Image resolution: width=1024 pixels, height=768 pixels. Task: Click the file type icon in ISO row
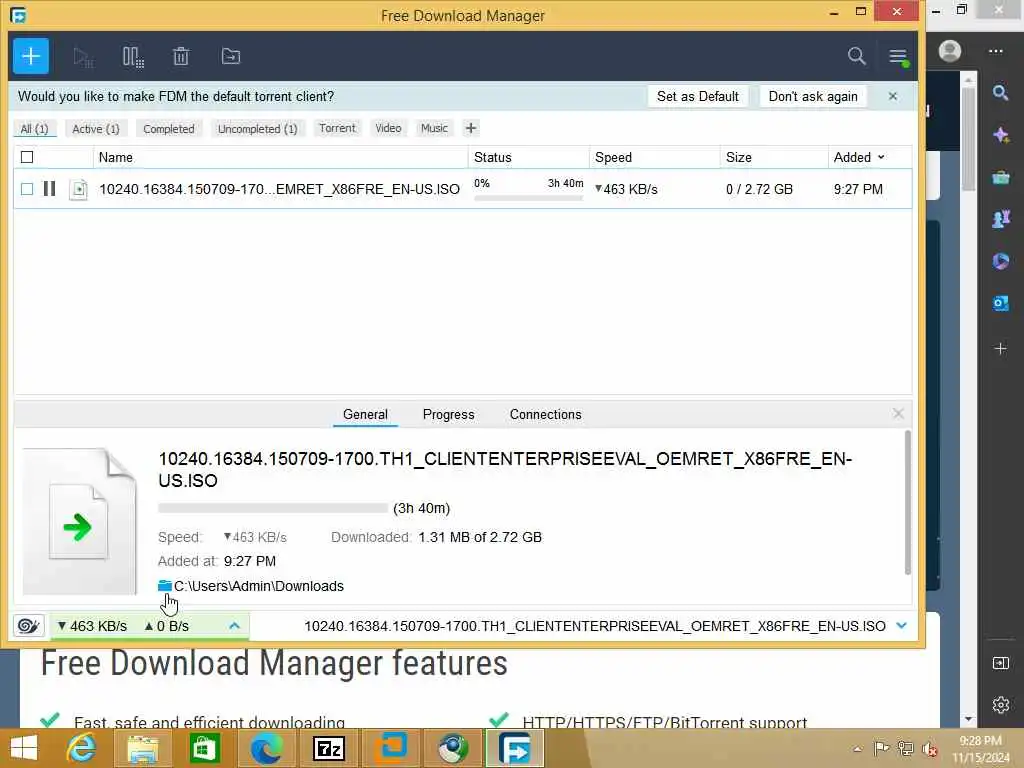pyautogui.click(x=78, y=189)
